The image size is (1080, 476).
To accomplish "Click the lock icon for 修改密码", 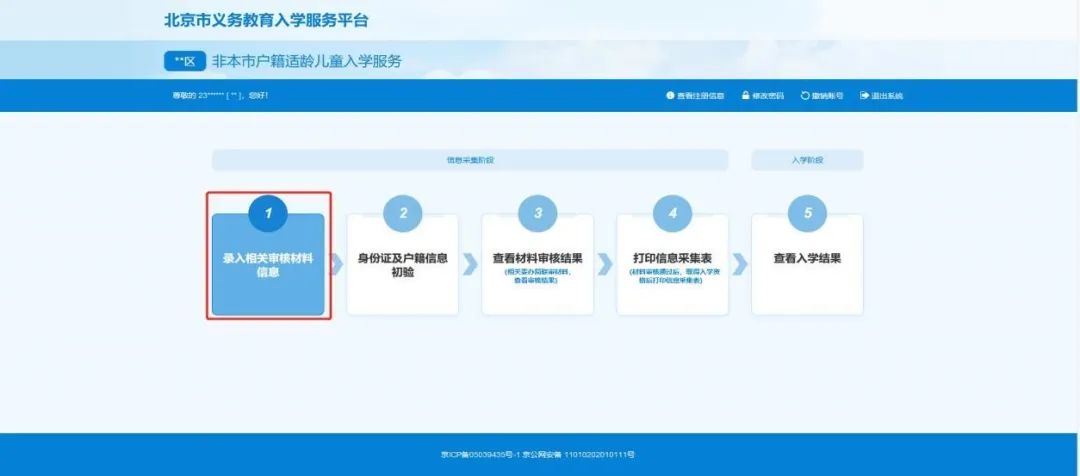I will [x=745, y=96].
